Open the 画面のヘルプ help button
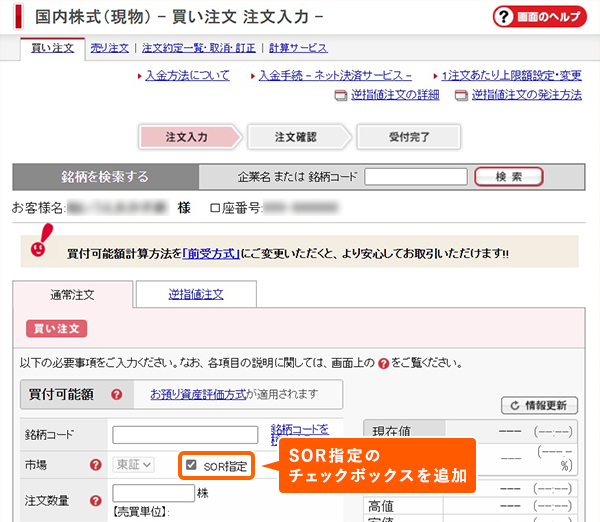 (x=538, y=17)
